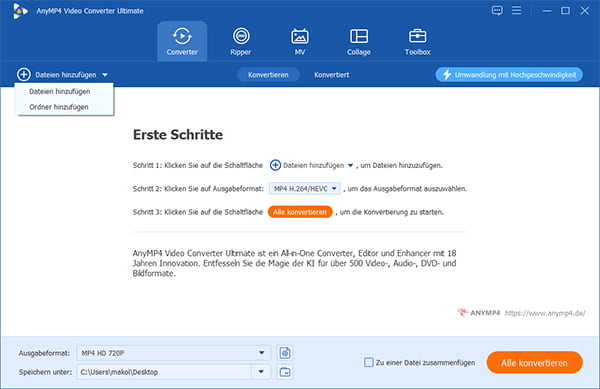Choose Dateien hinzufügen from the dropdown menu
The height and width of the screenshot is (389, 600).
click(60, 91)
